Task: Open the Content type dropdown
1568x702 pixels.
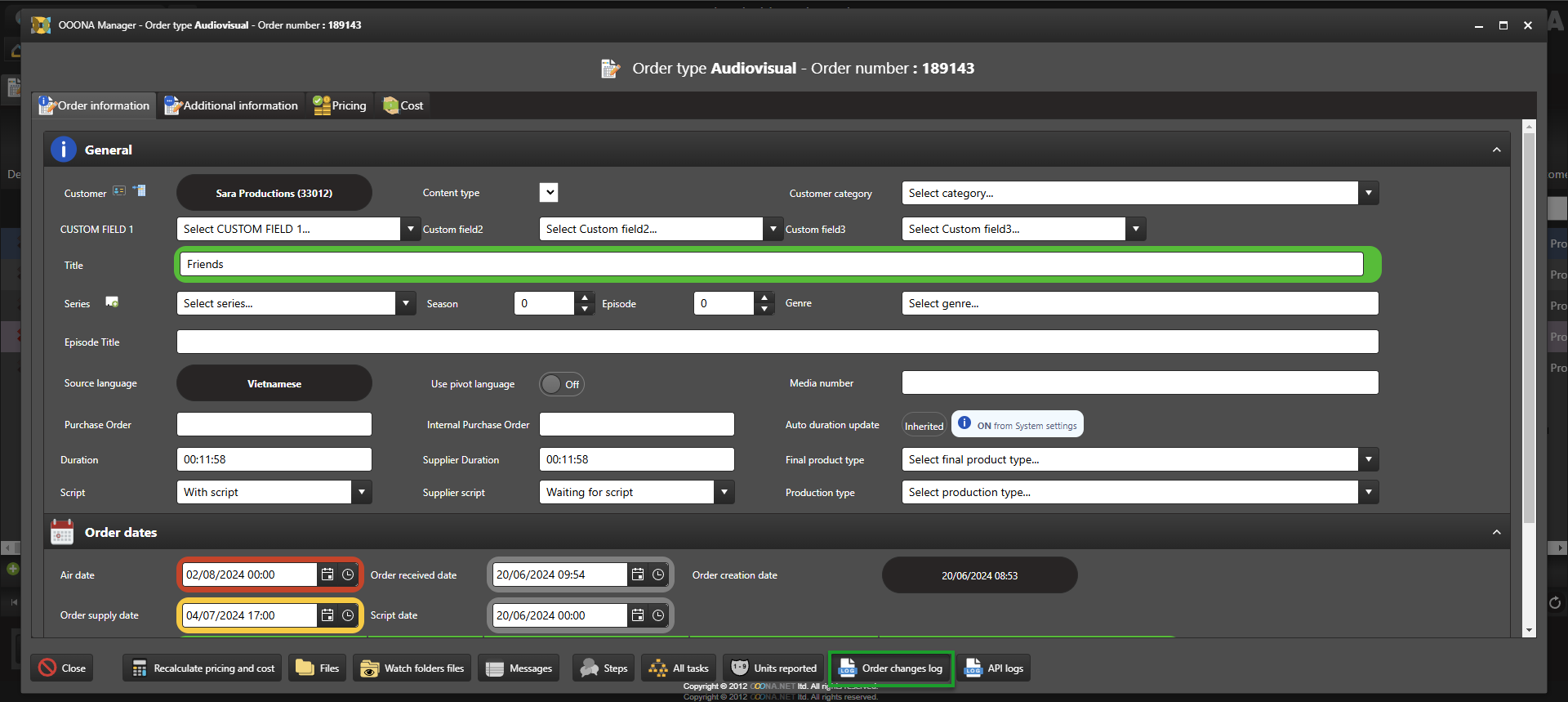Action: click(x=549, y=193)
